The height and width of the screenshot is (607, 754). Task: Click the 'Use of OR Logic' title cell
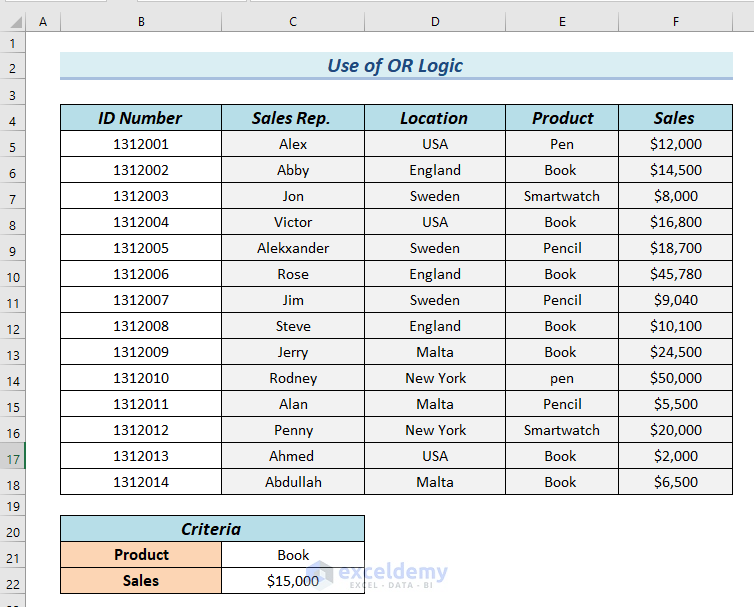[396, 66]
